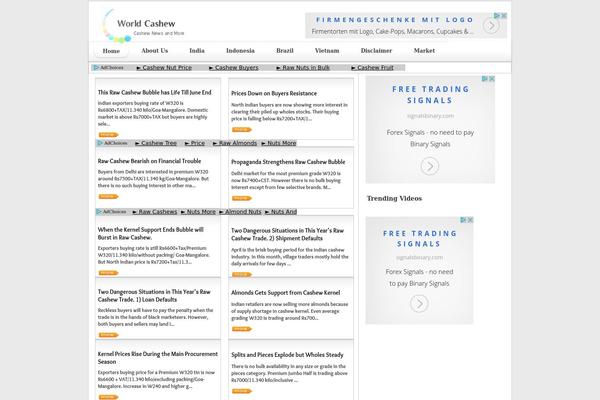Click the Cashew Fruit ad link
600x400 pixels.
coord(372,68)
